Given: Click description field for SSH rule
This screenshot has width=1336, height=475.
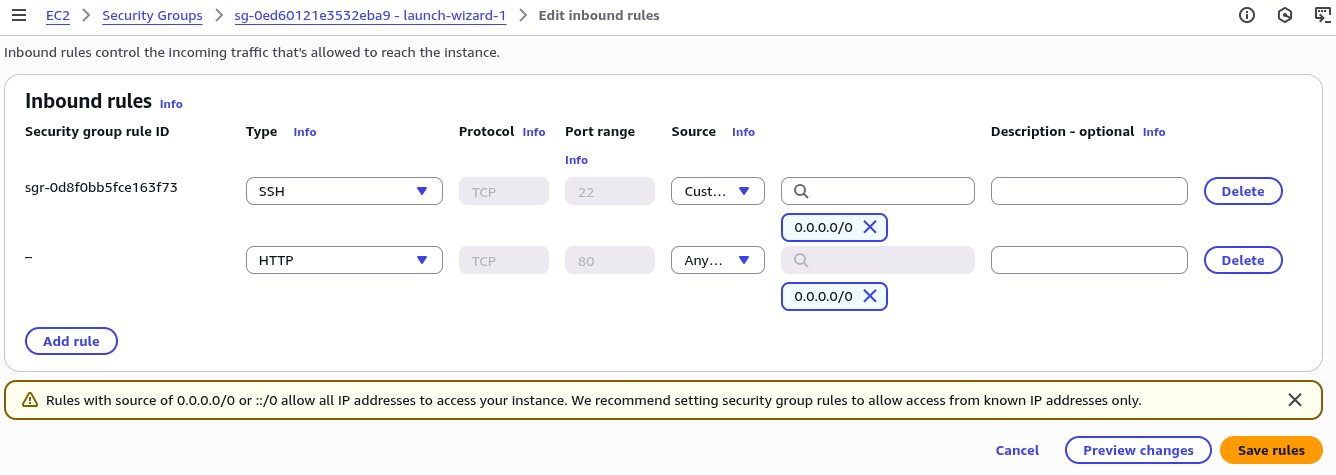Looking at the screenshot, I should tap(1089, 191).
